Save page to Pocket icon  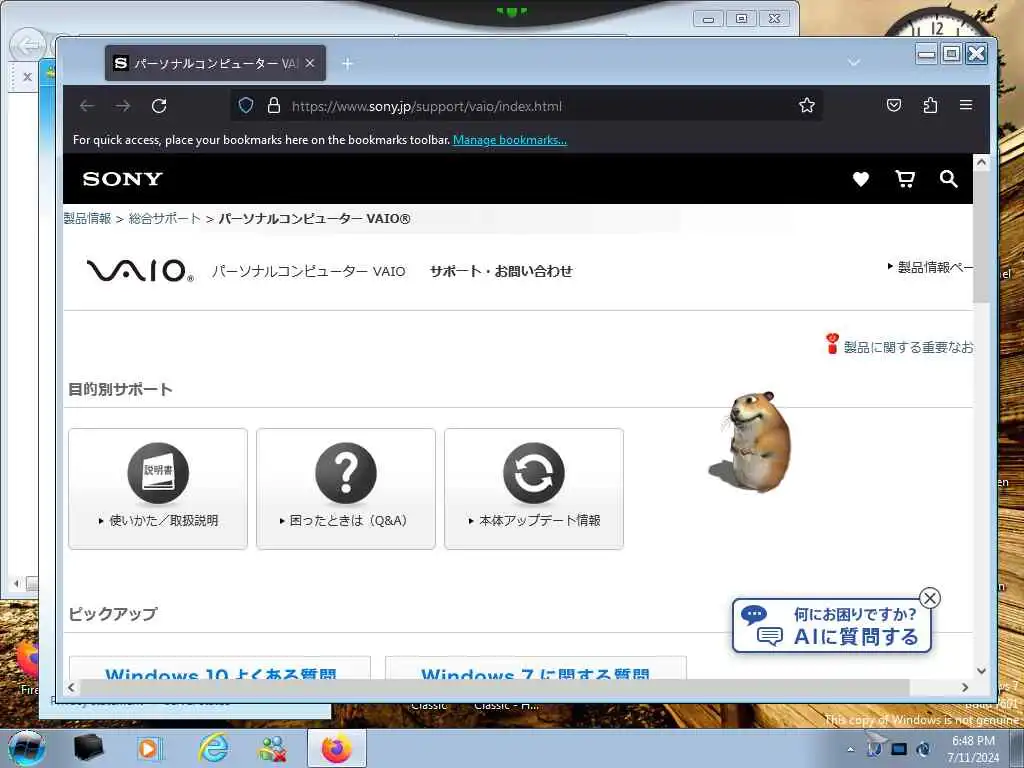tap(894, 105)
